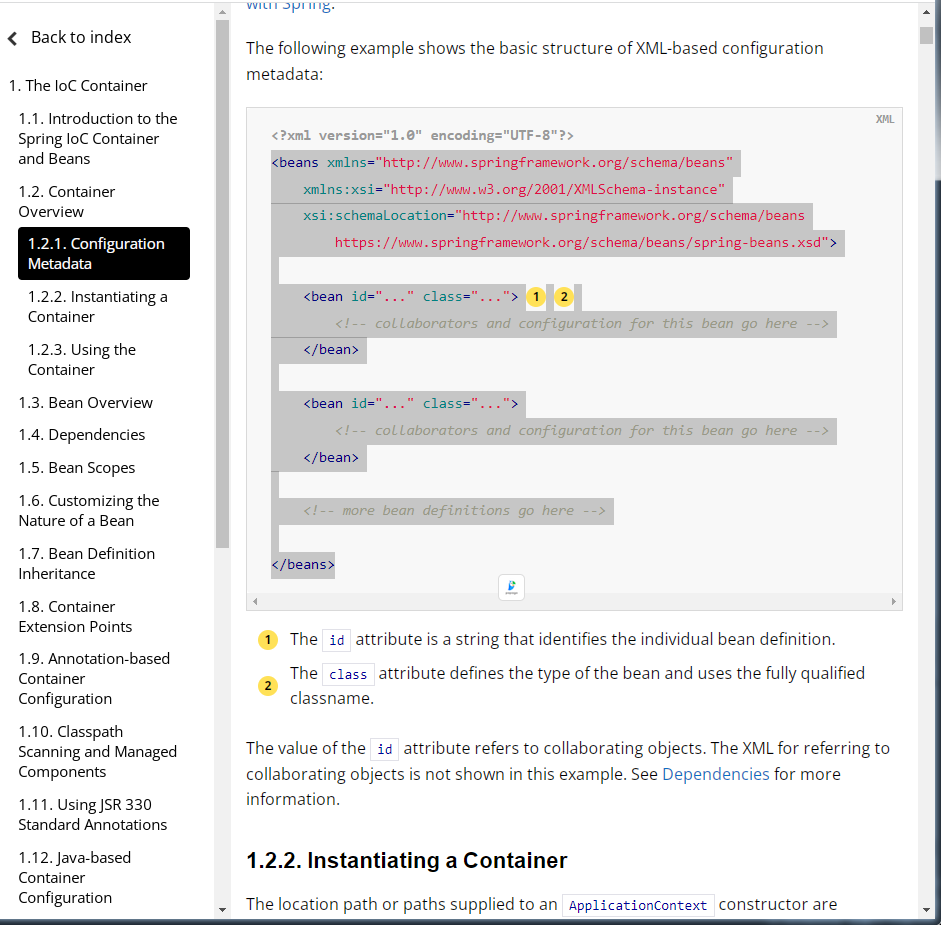Open 1.9. Annotation-based Container Configuration
941x925 pixels.
[94, 679]
